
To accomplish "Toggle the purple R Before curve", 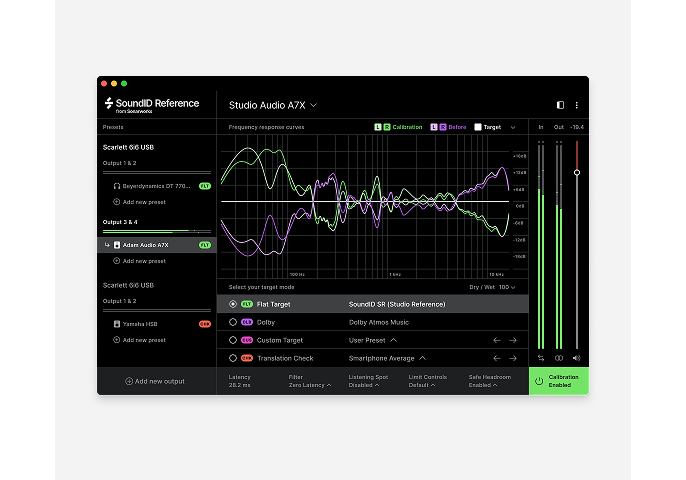I will point(442,127).
